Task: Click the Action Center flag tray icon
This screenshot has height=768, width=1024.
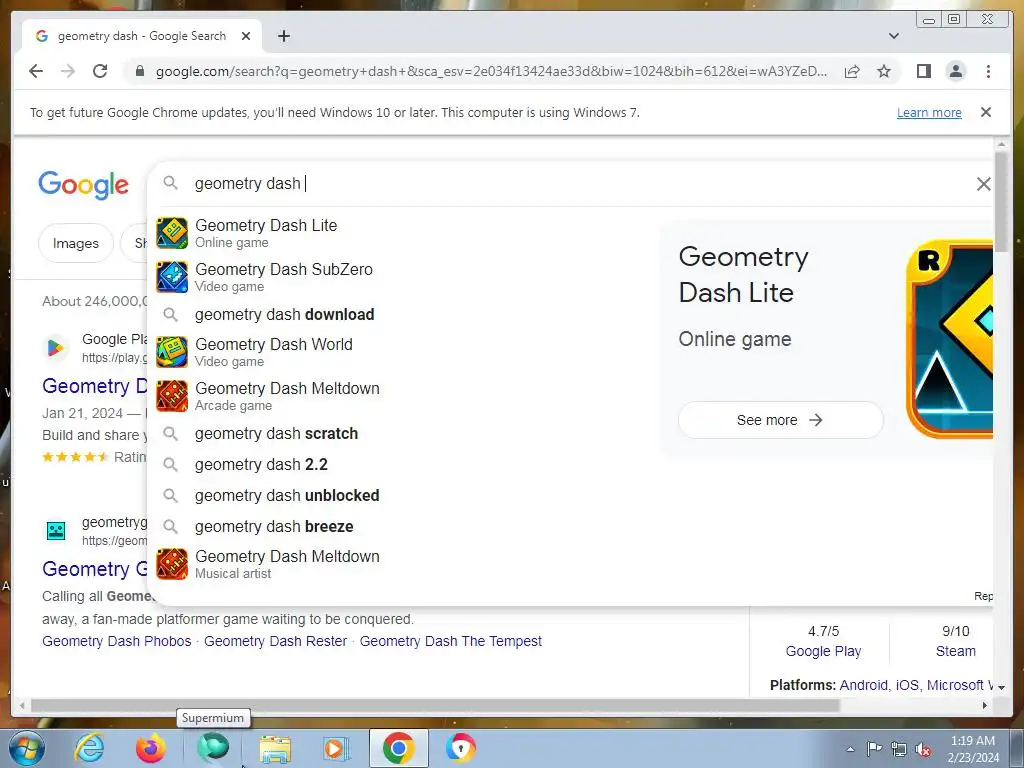Action: coord(874,749)
